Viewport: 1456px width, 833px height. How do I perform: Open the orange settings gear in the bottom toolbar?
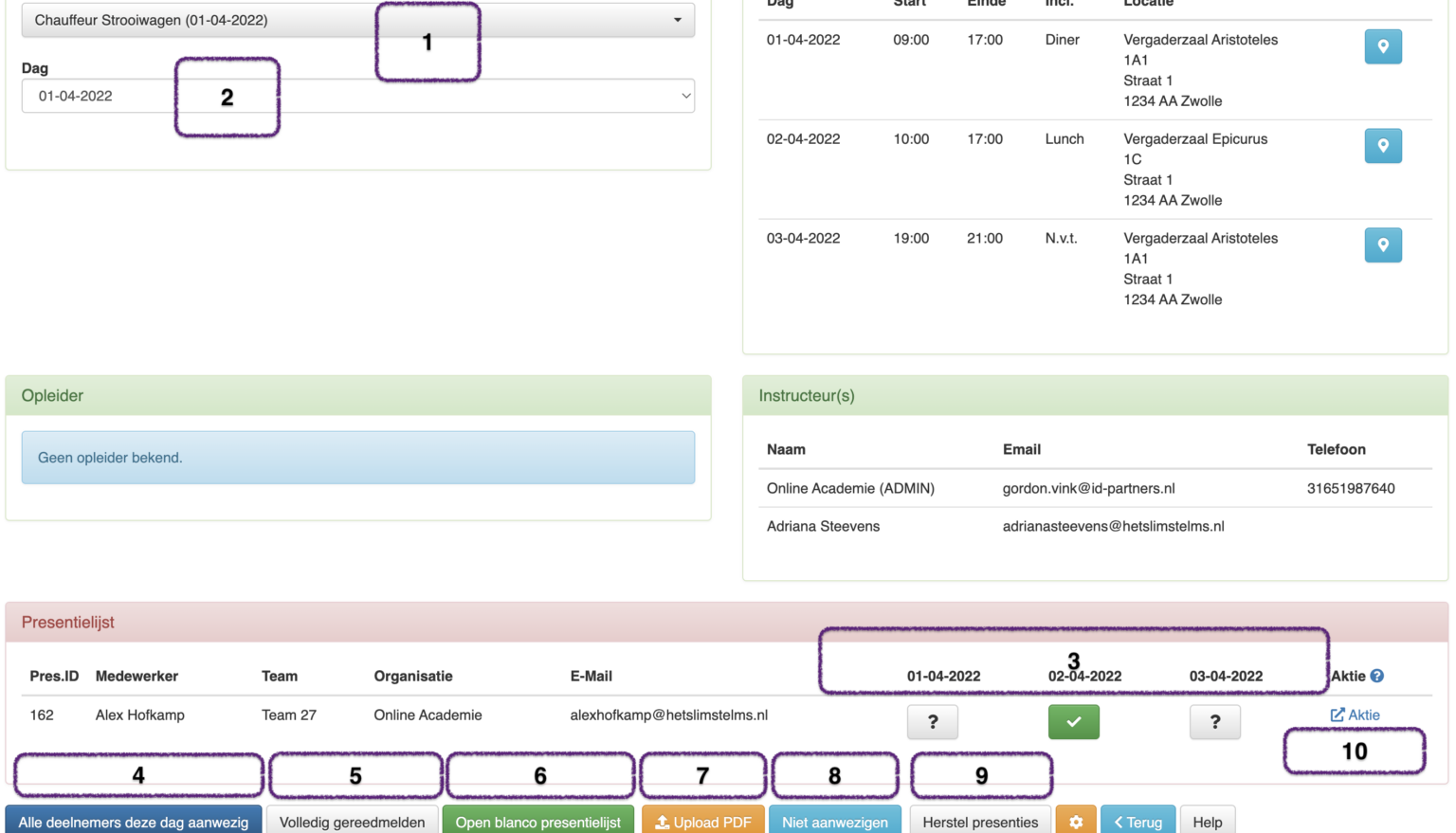coord(1076,822)
